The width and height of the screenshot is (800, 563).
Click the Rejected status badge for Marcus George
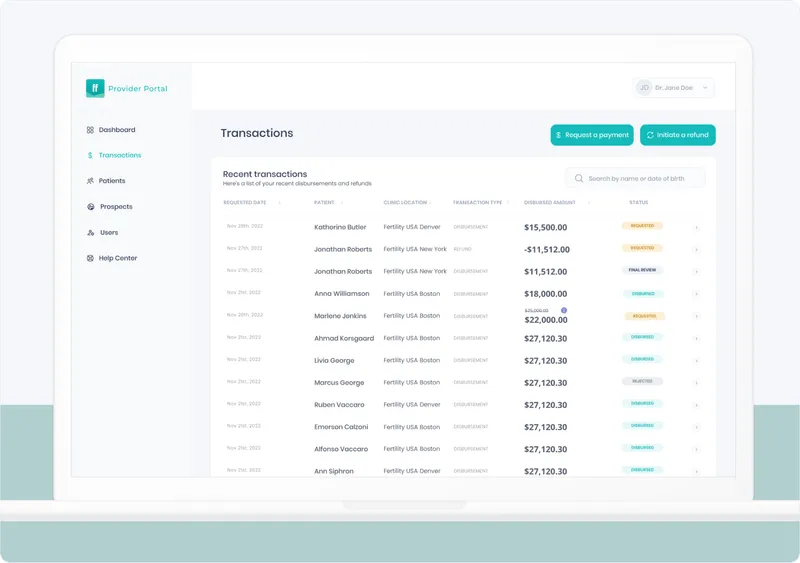coord(642,381)
